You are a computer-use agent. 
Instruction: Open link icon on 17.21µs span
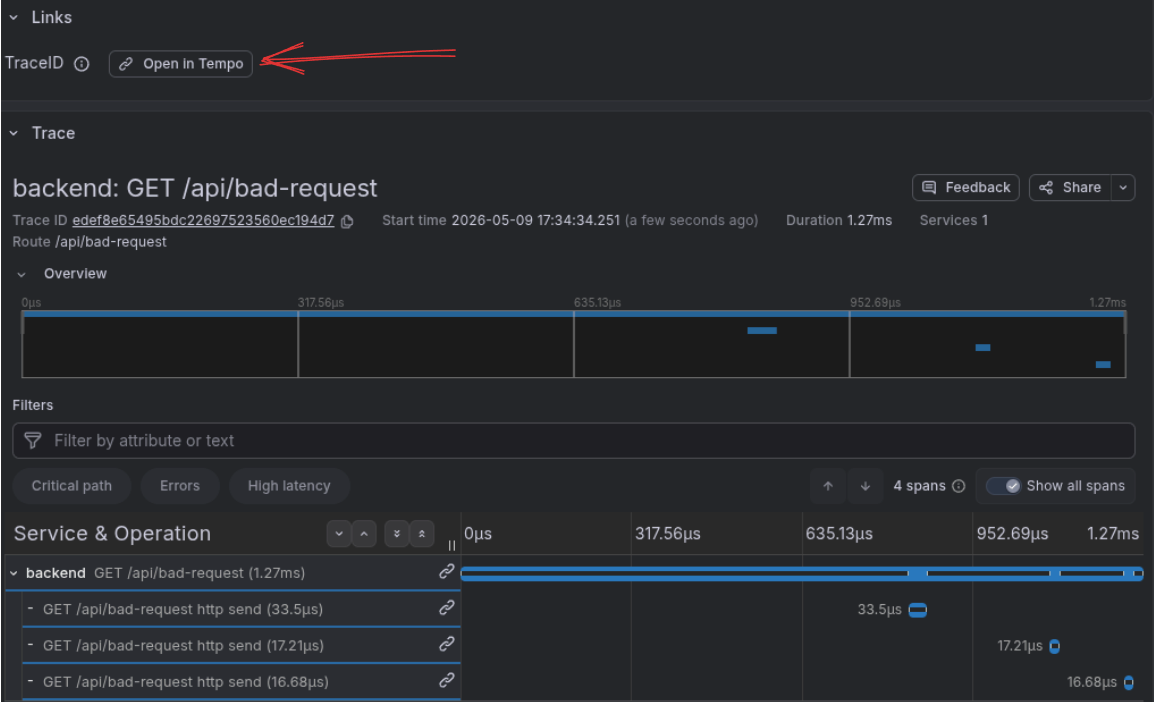point(446,644)
